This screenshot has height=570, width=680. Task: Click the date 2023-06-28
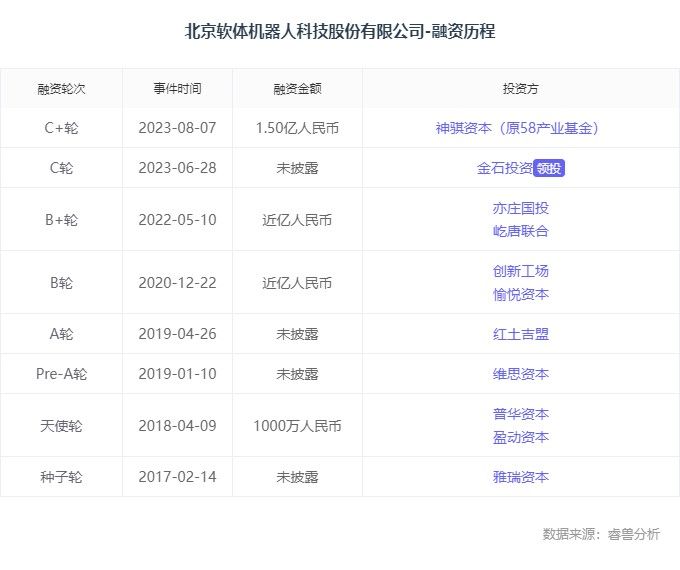(177, 168)
